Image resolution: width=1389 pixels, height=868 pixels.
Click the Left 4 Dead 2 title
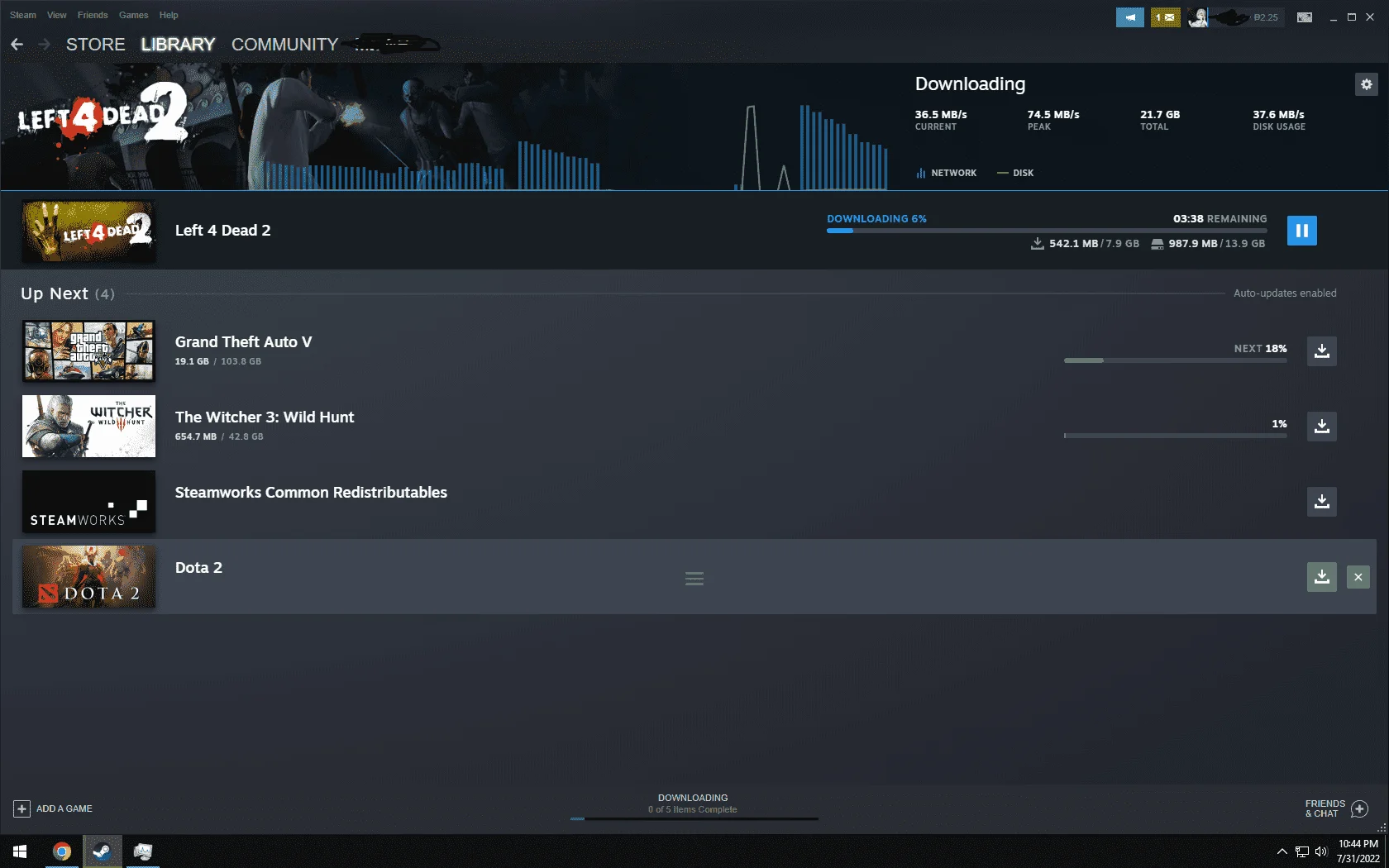[x=222, y=231]
